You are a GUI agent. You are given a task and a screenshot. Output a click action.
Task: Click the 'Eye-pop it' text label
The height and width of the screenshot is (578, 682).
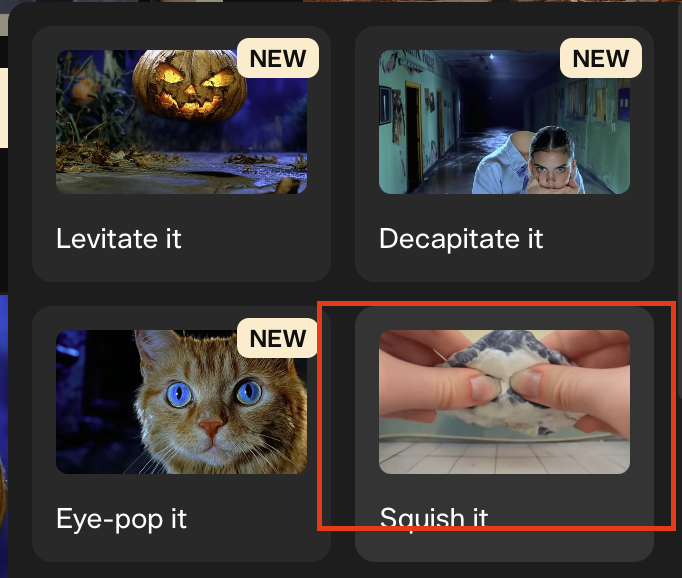click(x=121, y=519)
